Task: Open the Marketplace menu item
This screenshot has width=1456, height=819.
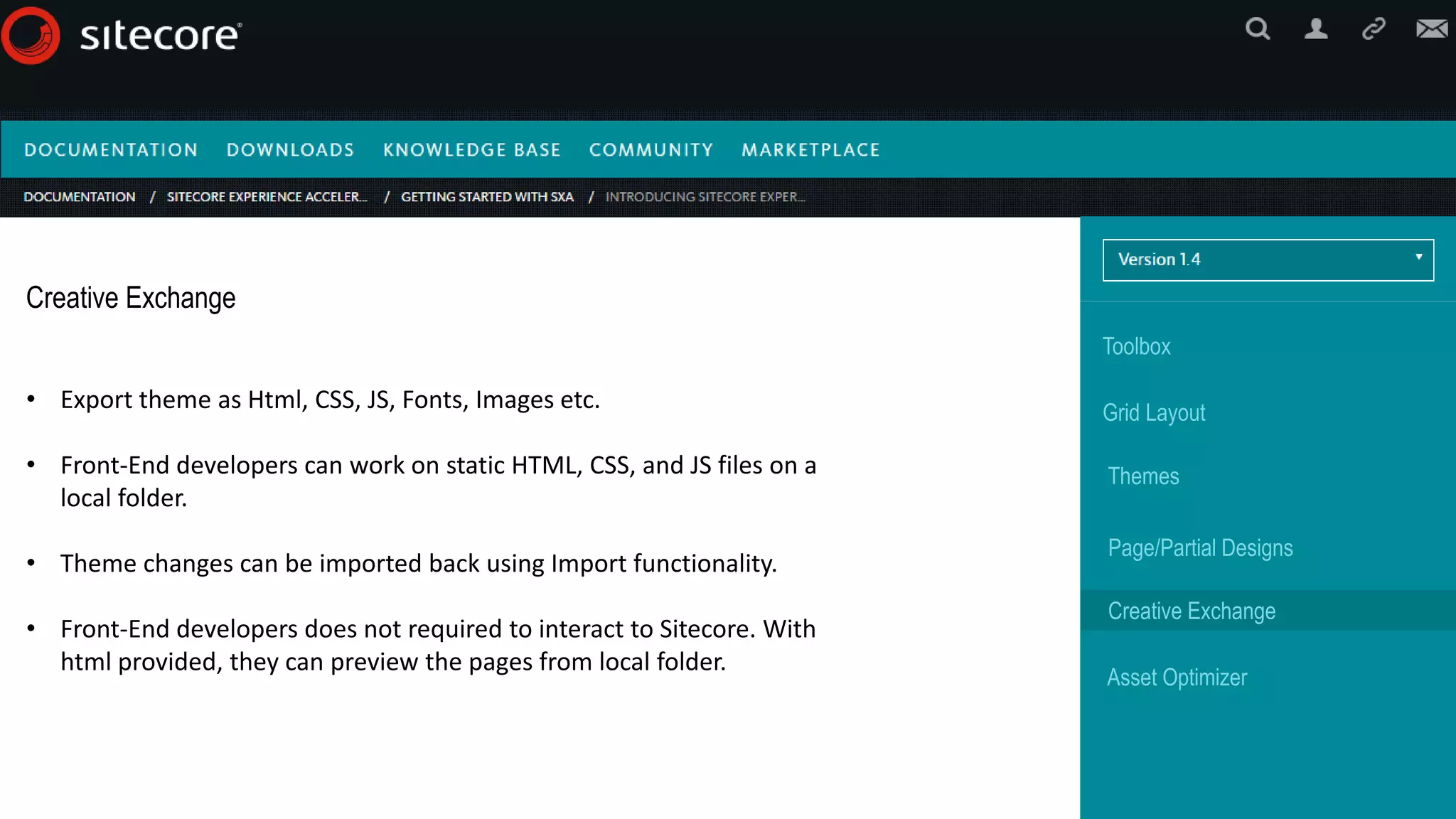Action: pos(810,150)
